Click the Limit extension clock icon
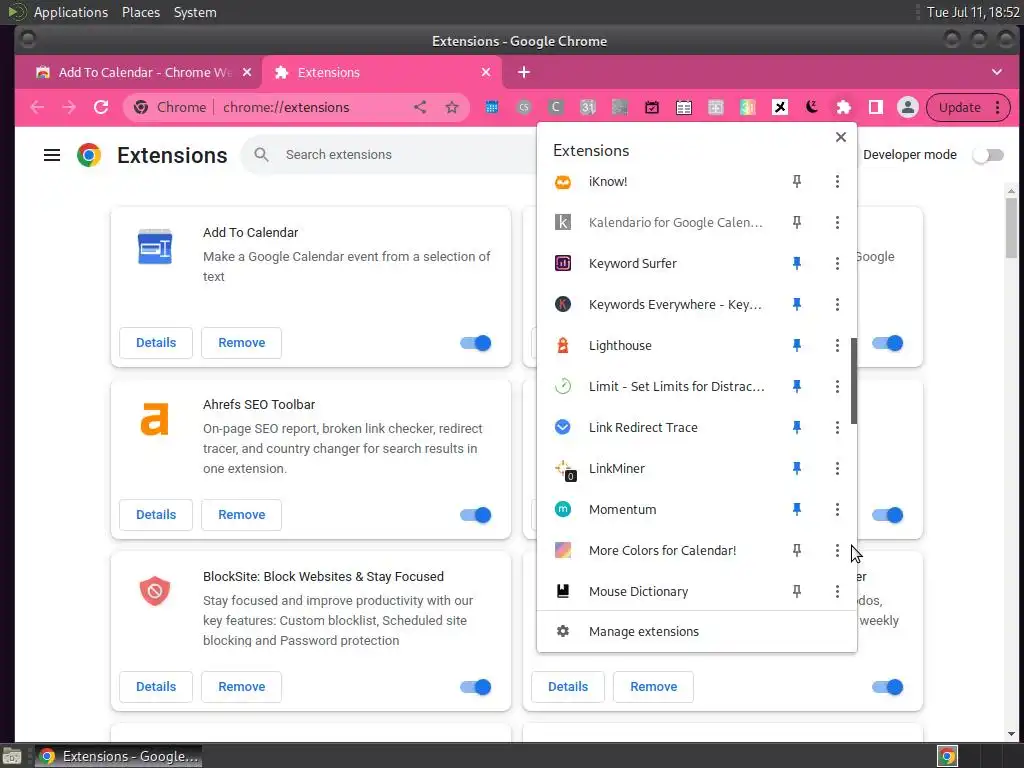Screen dimensions: 1024x768 [562, 387]
